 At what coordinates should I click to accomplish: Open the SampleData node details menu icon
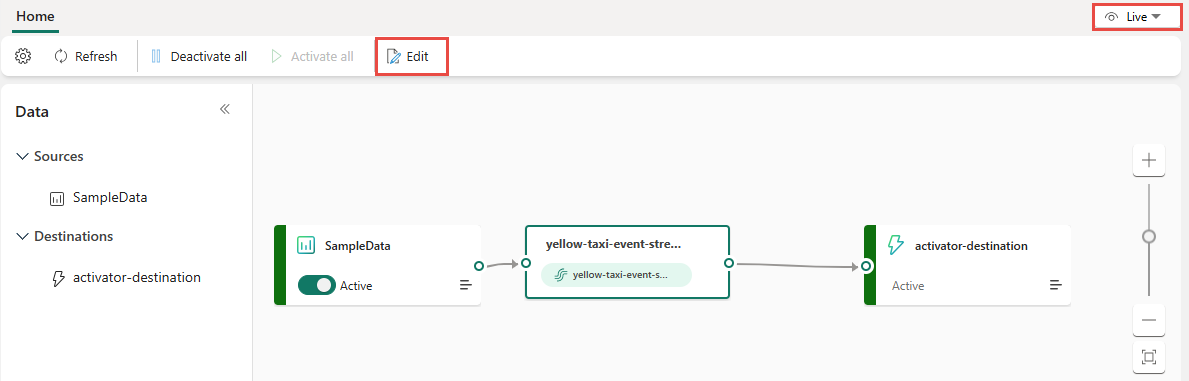[465, 285]
